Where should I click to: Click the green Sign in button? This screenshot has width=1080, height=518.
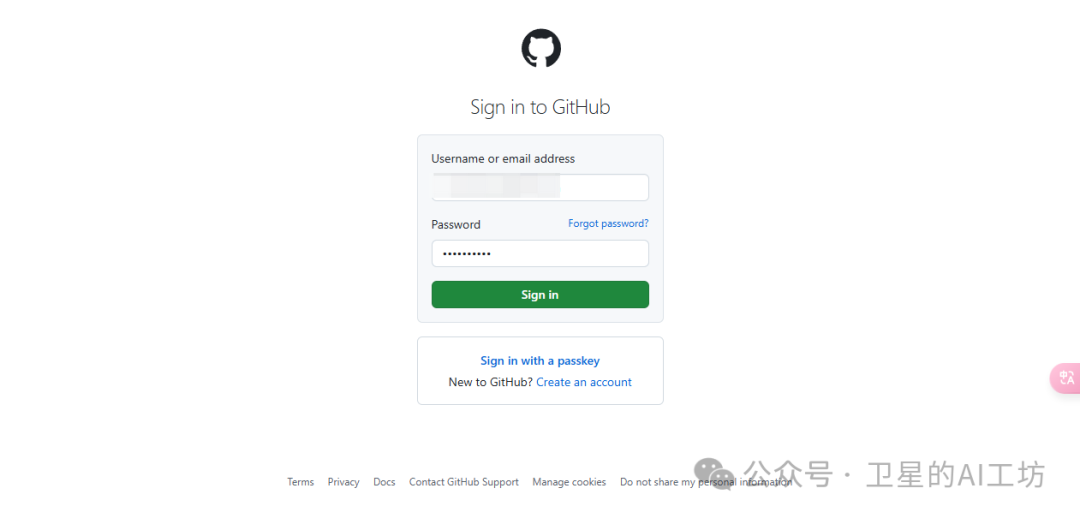click(x=540, y=295)
